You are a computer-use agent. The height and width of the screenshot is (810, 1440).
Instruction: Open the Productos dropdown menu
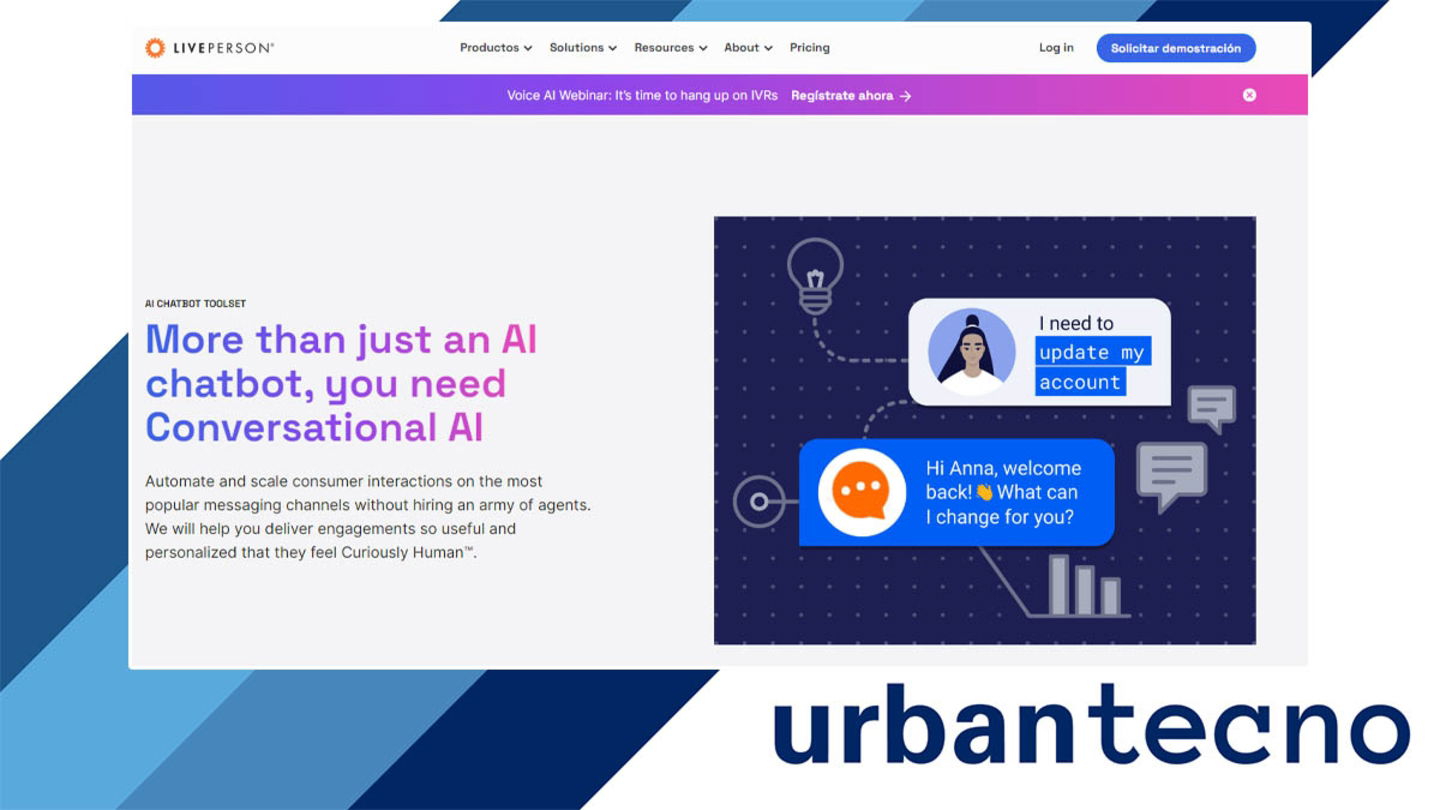coord(496,48)
